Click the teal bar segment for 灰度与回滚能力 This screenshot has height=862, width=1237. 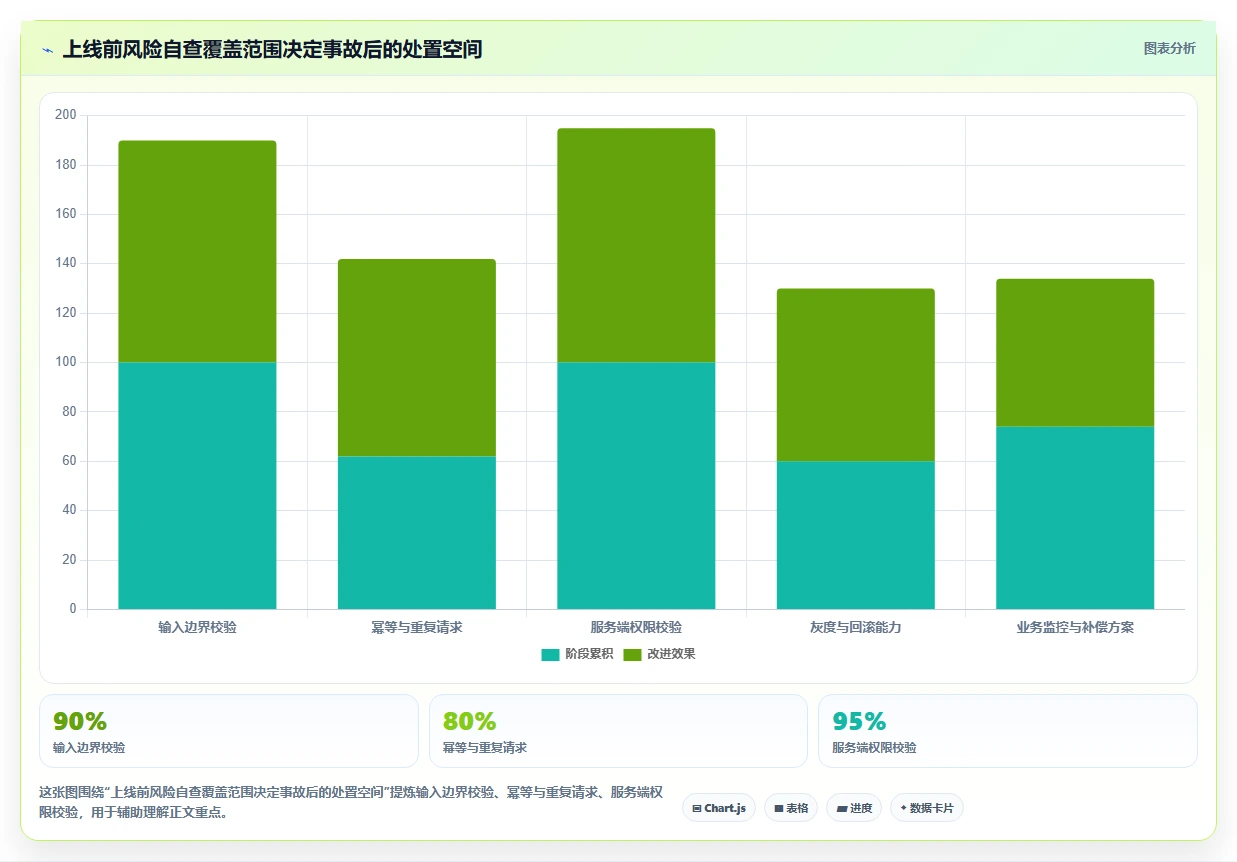click(x=856, y=535)
